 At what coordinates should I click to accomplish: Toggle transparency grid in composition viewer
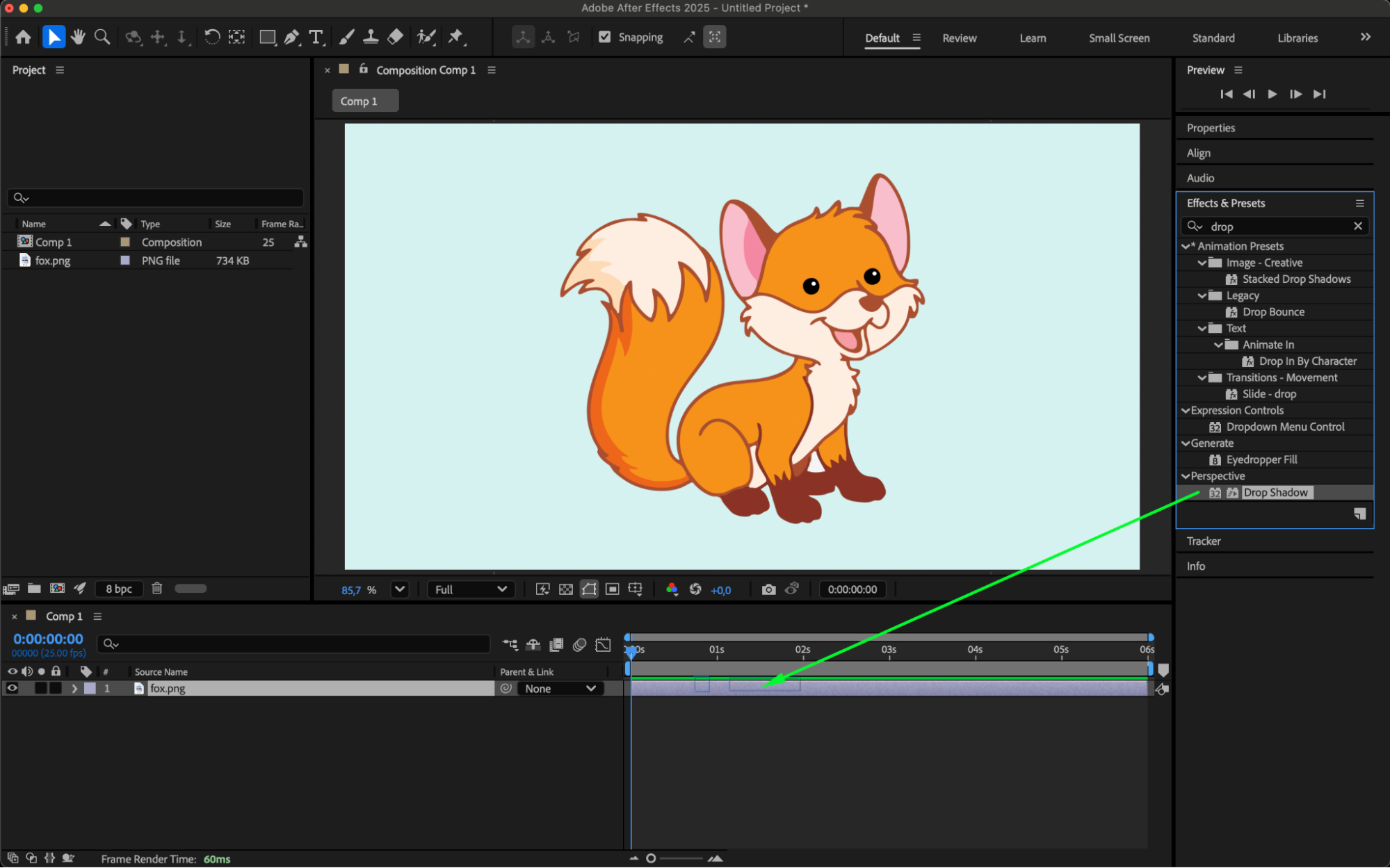click(566, 589)
